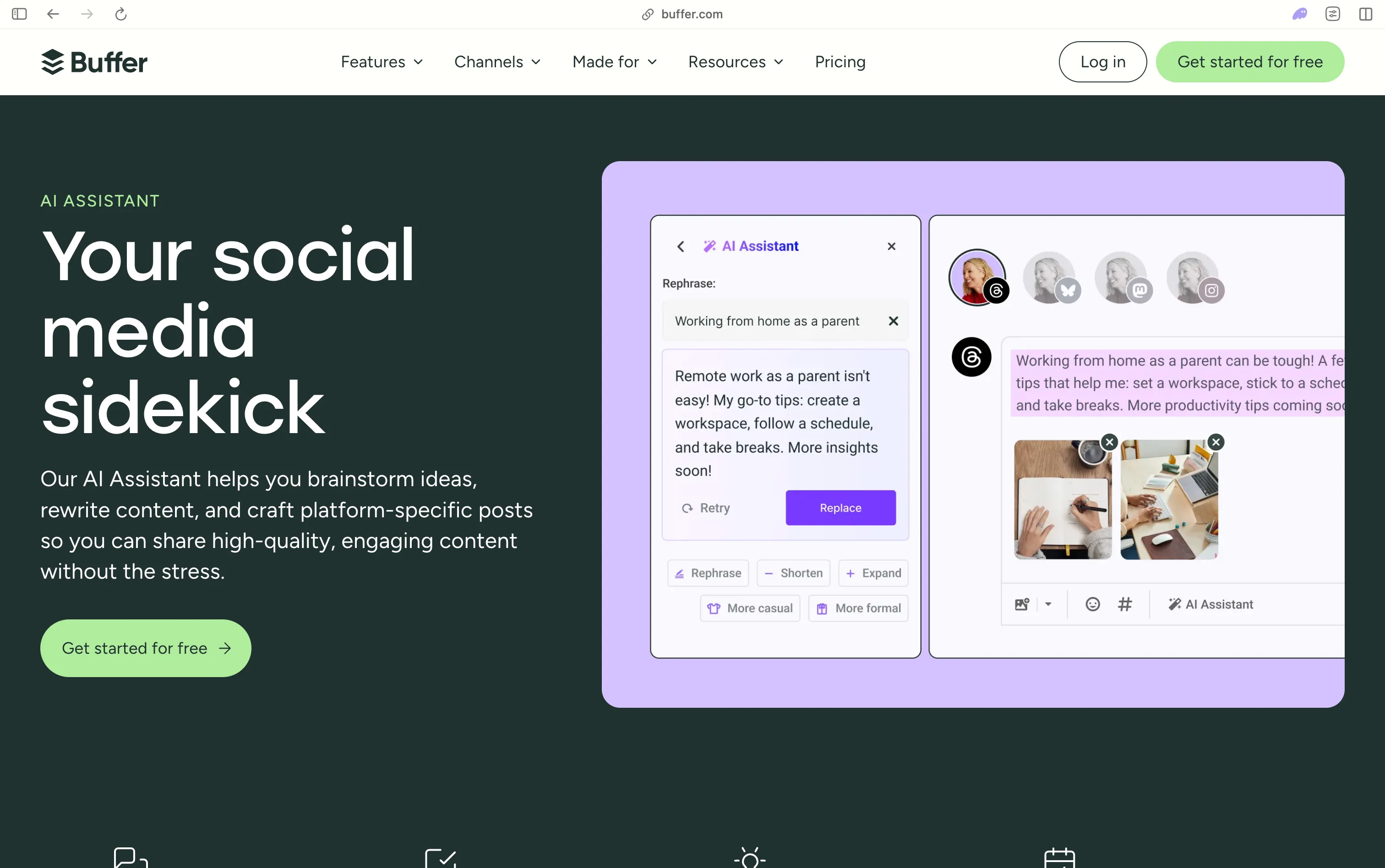1385x868 pixels.
Task: Click the hashtag icon
Action: [x=1125, y=604]
